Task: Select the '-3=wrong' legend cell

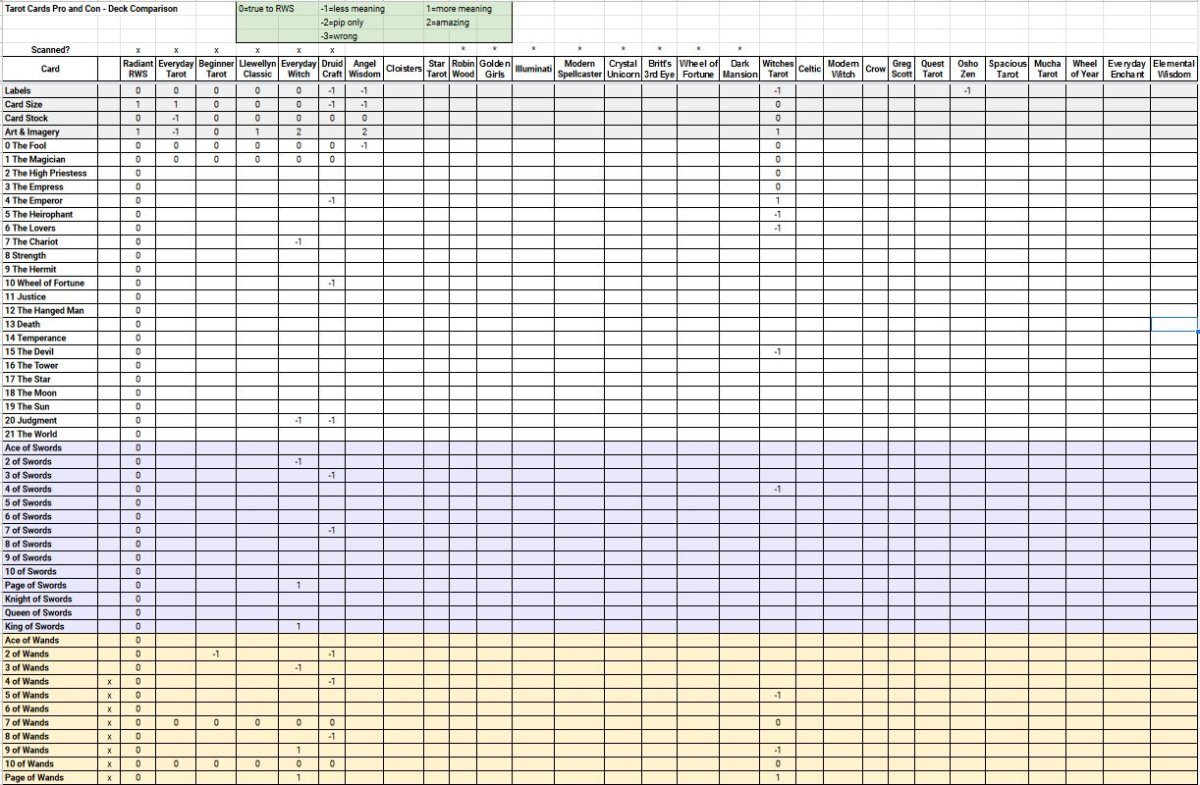Action: [x=341, y=36]
